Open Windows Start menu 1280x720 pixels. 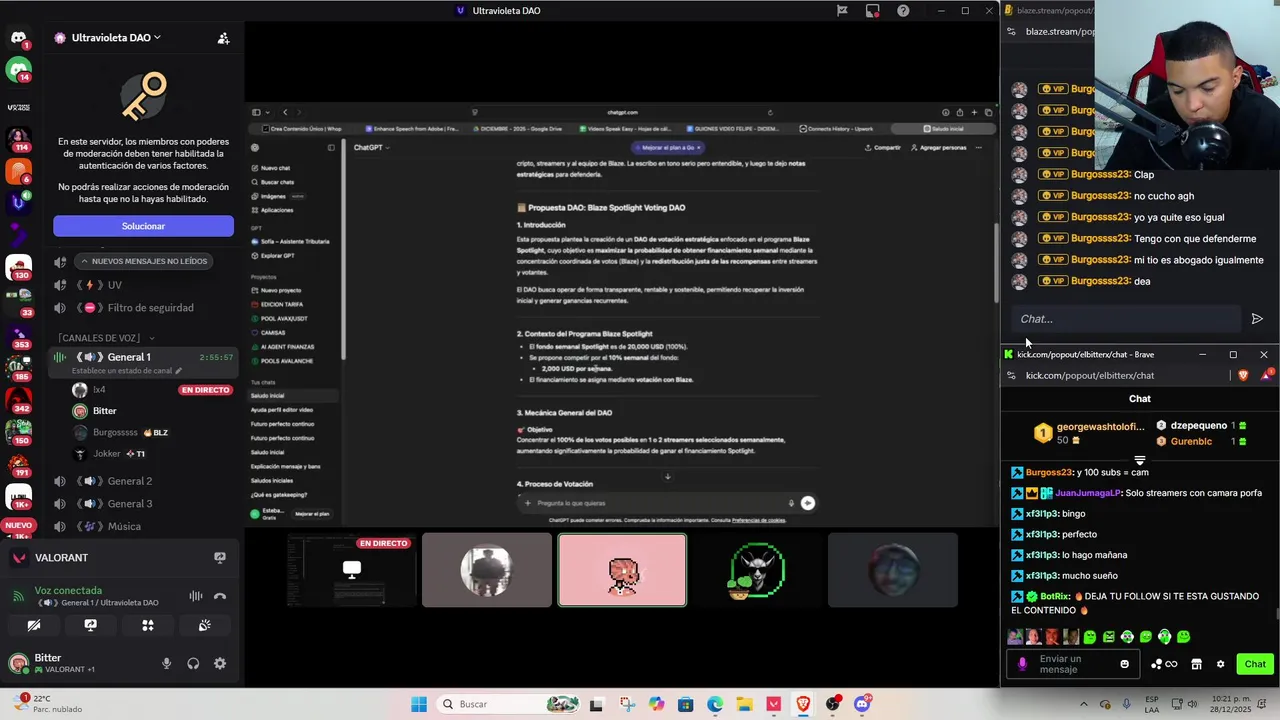click(x=419, y=704)
